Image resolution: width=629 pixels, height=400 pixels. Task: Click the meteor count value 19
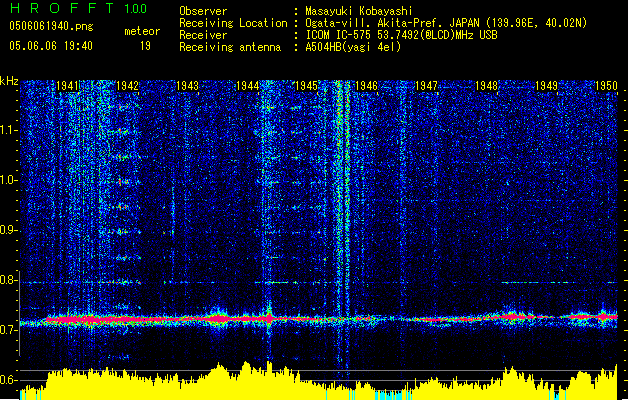145,46
